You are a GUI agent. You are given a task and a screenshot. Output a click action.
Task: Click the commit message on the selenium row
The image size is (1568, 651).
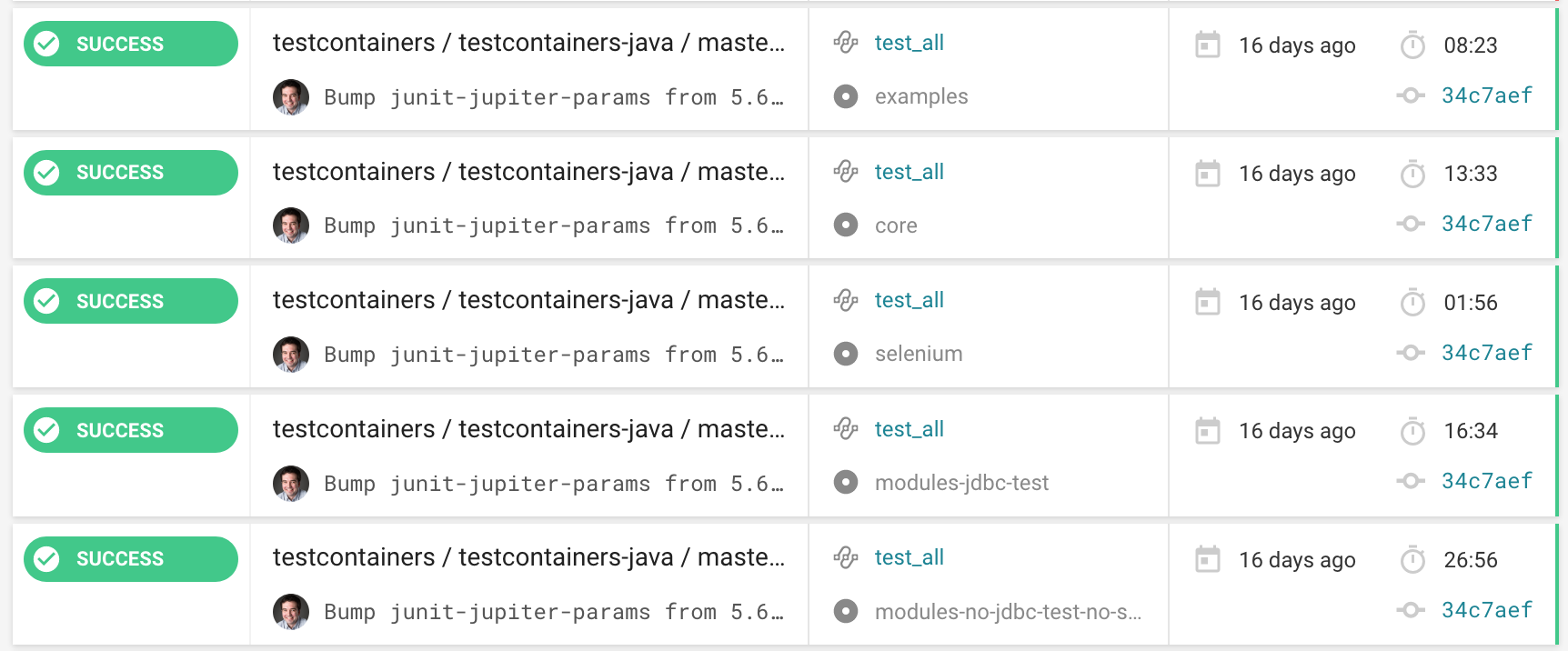pyautogui.click(x=553, y=354)
